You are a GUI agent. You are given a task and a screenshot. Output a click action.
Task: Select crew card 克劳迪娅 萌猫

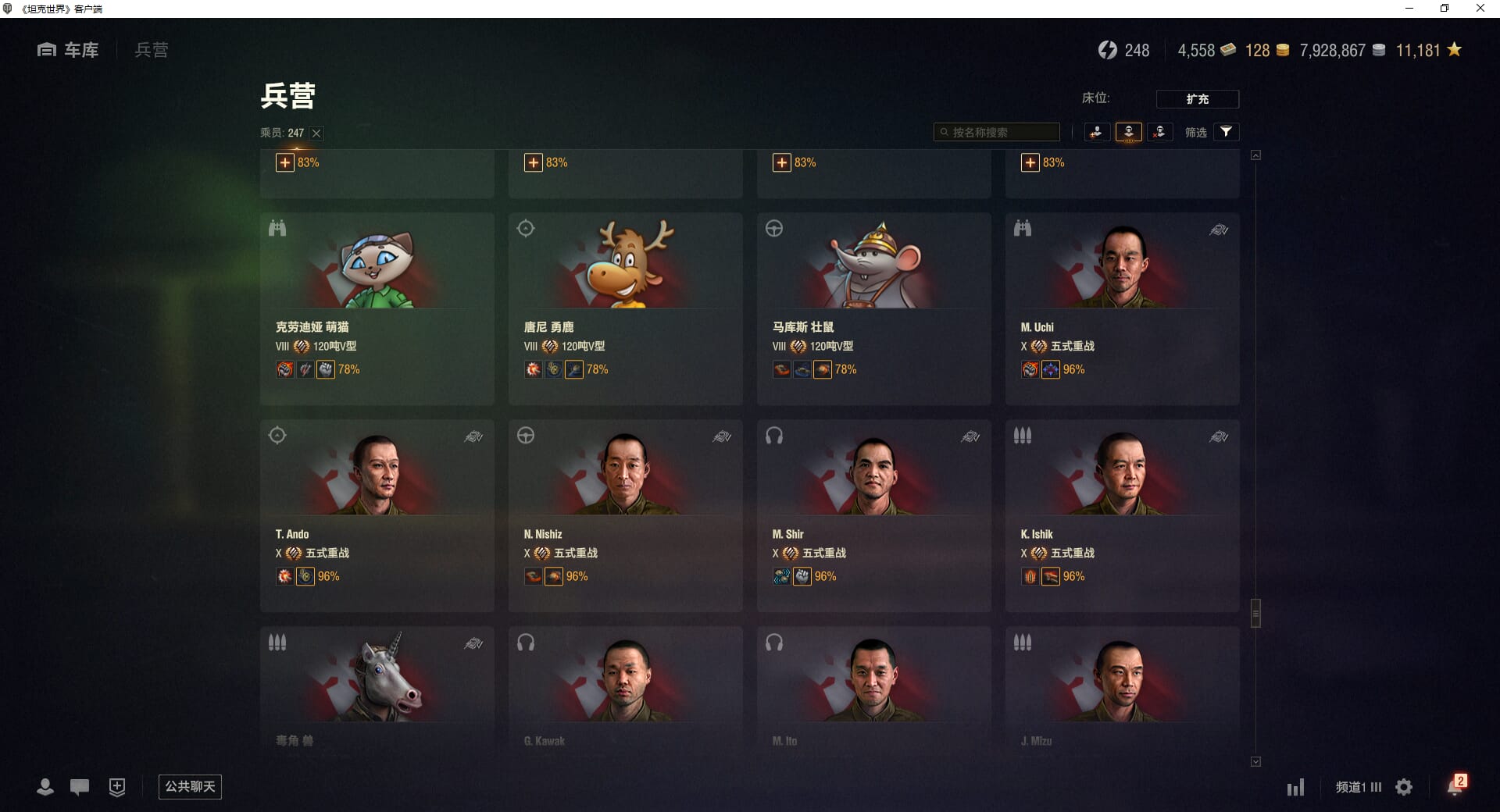coord(377,309)
